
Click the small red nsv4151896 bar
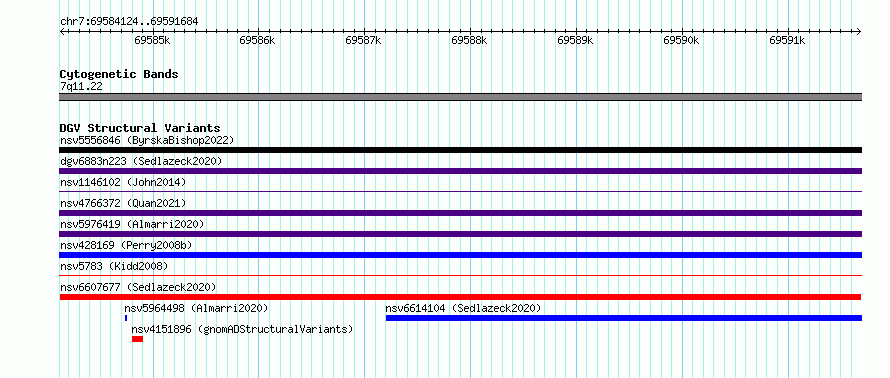(137, 339)
